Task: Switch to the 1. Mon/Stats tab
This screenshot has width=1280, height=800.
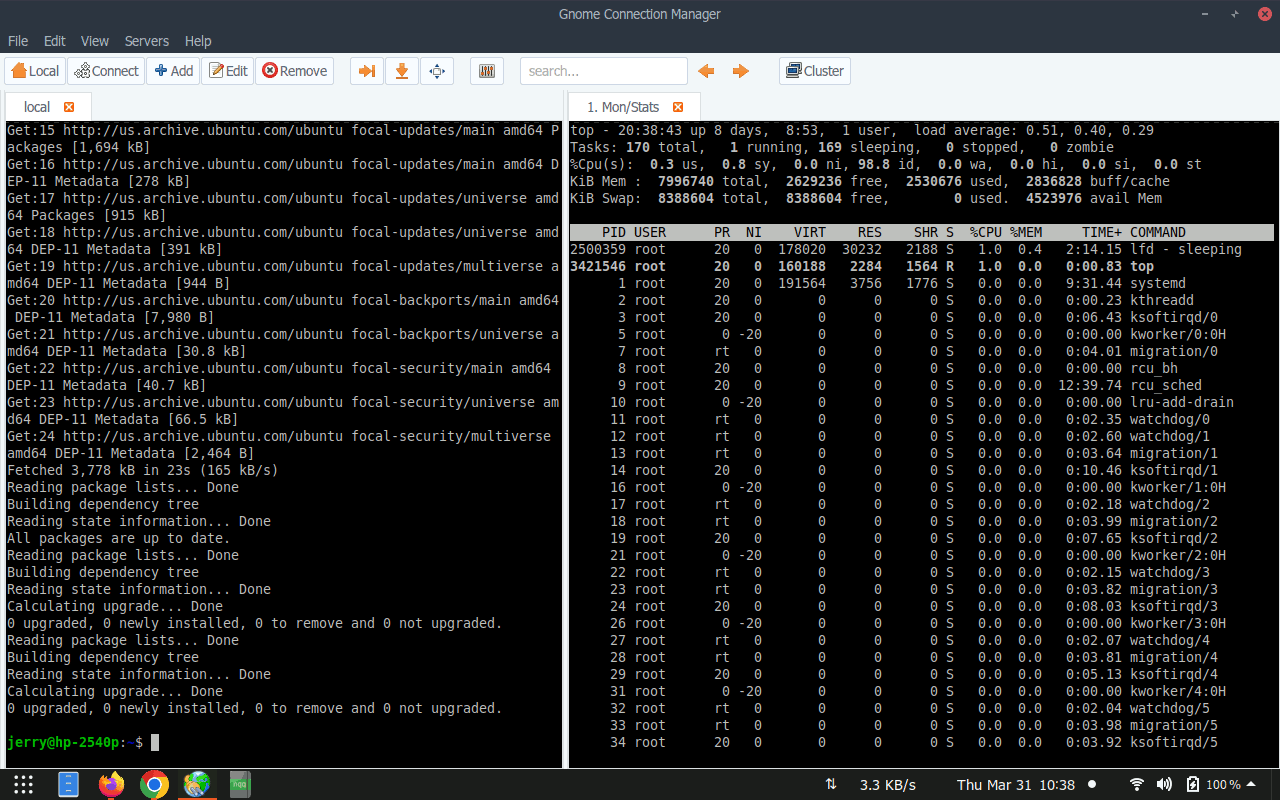Action: [x=623, y=107]
